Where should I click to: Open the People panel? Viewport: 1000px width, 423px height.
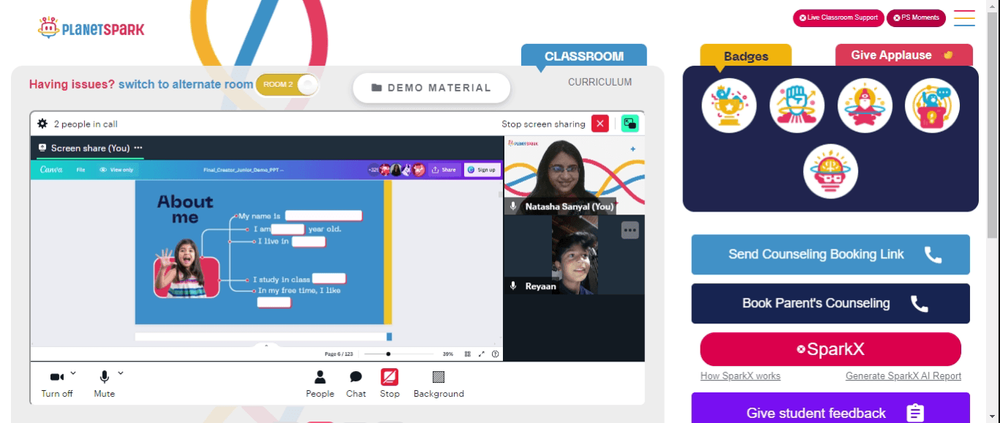click(320, 384)
